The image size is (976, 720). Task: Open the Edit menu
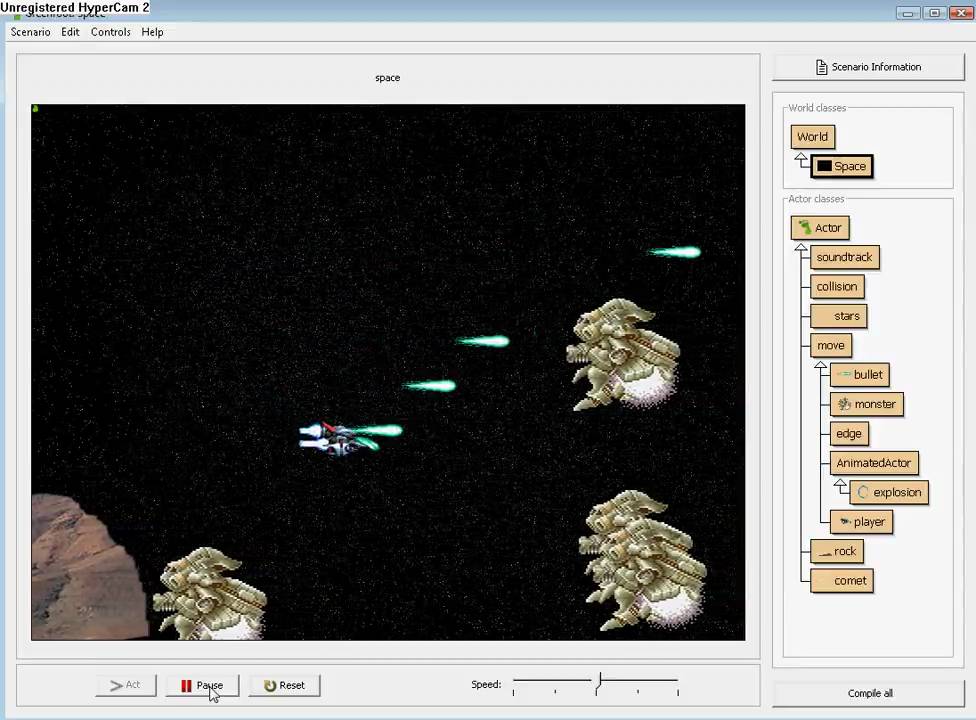pyautogui.click(x=70, y=32)
